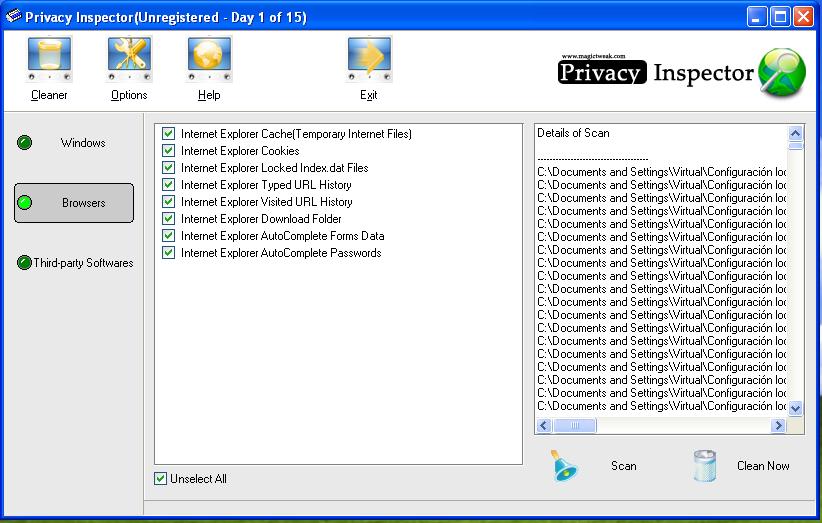Viewport: 822px width, 523px height.
Task: Click the green indicator beside Windows
Action: coord(25,143)
